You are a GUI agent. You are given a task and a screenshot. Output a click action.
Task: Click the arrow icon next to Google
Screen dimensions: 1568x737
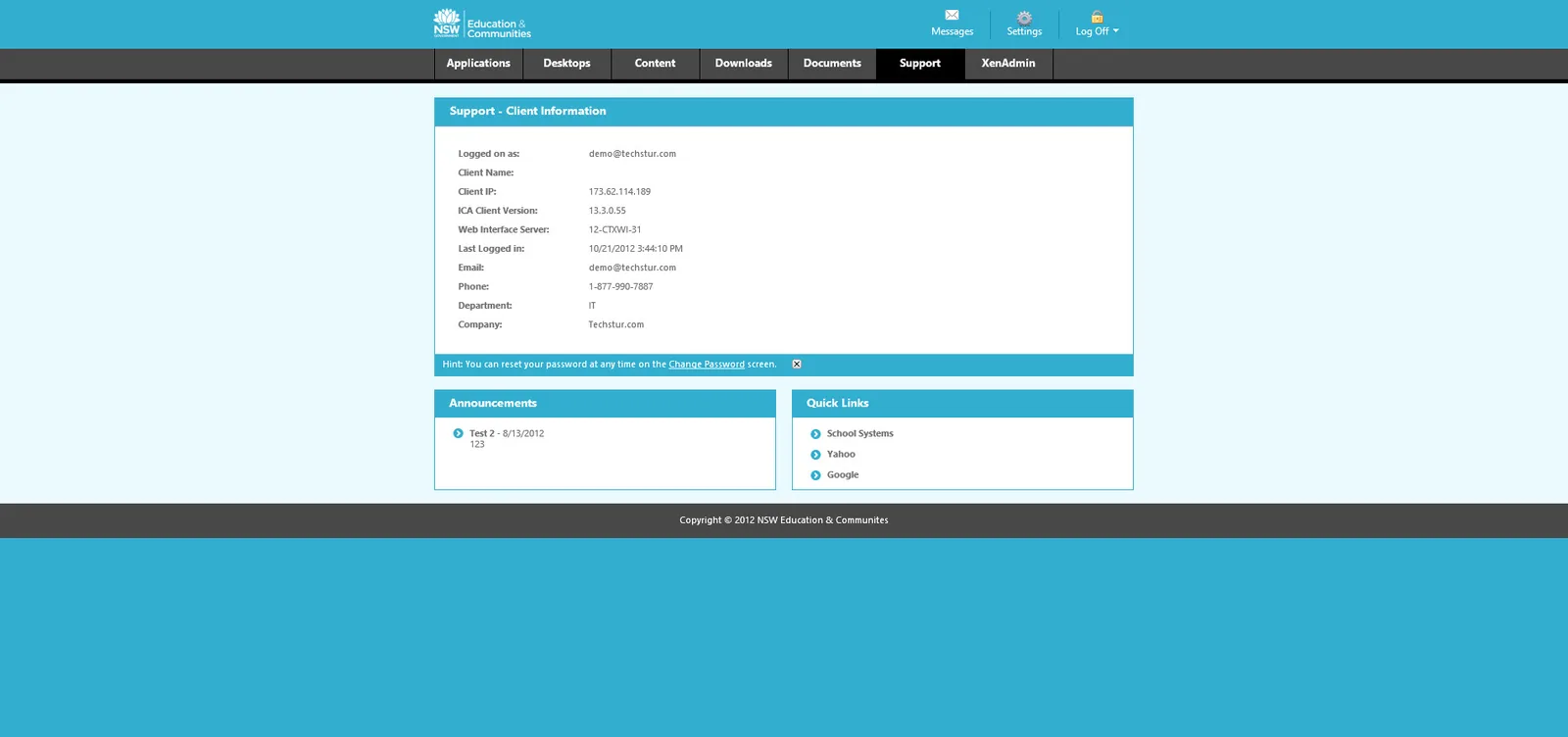pyautogui.click(x=815, y=475)
